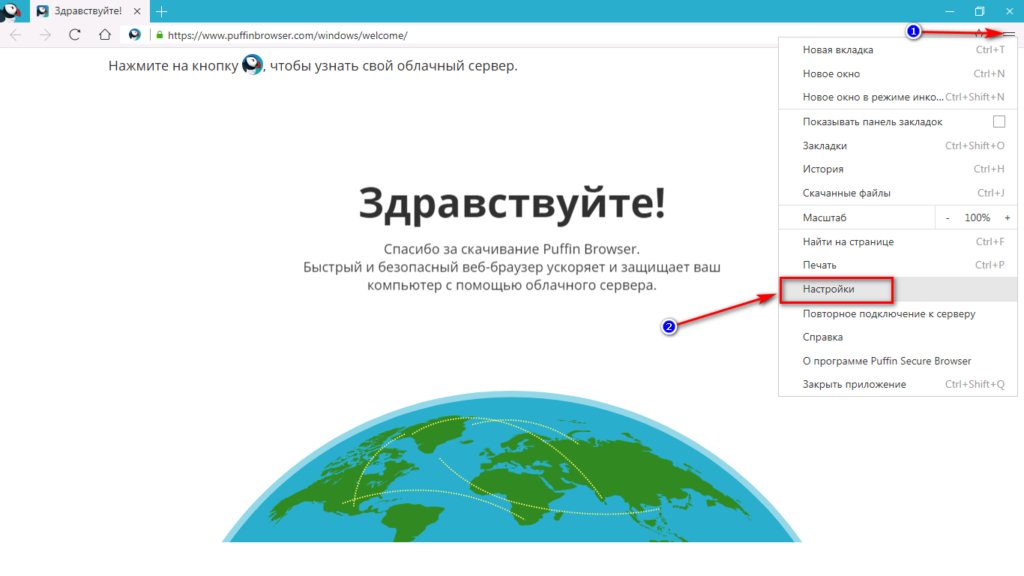The height and width of the screenshot is (576, 1024).
Task: Click the Здравствуйте! heading
Action: click(512, 202)
